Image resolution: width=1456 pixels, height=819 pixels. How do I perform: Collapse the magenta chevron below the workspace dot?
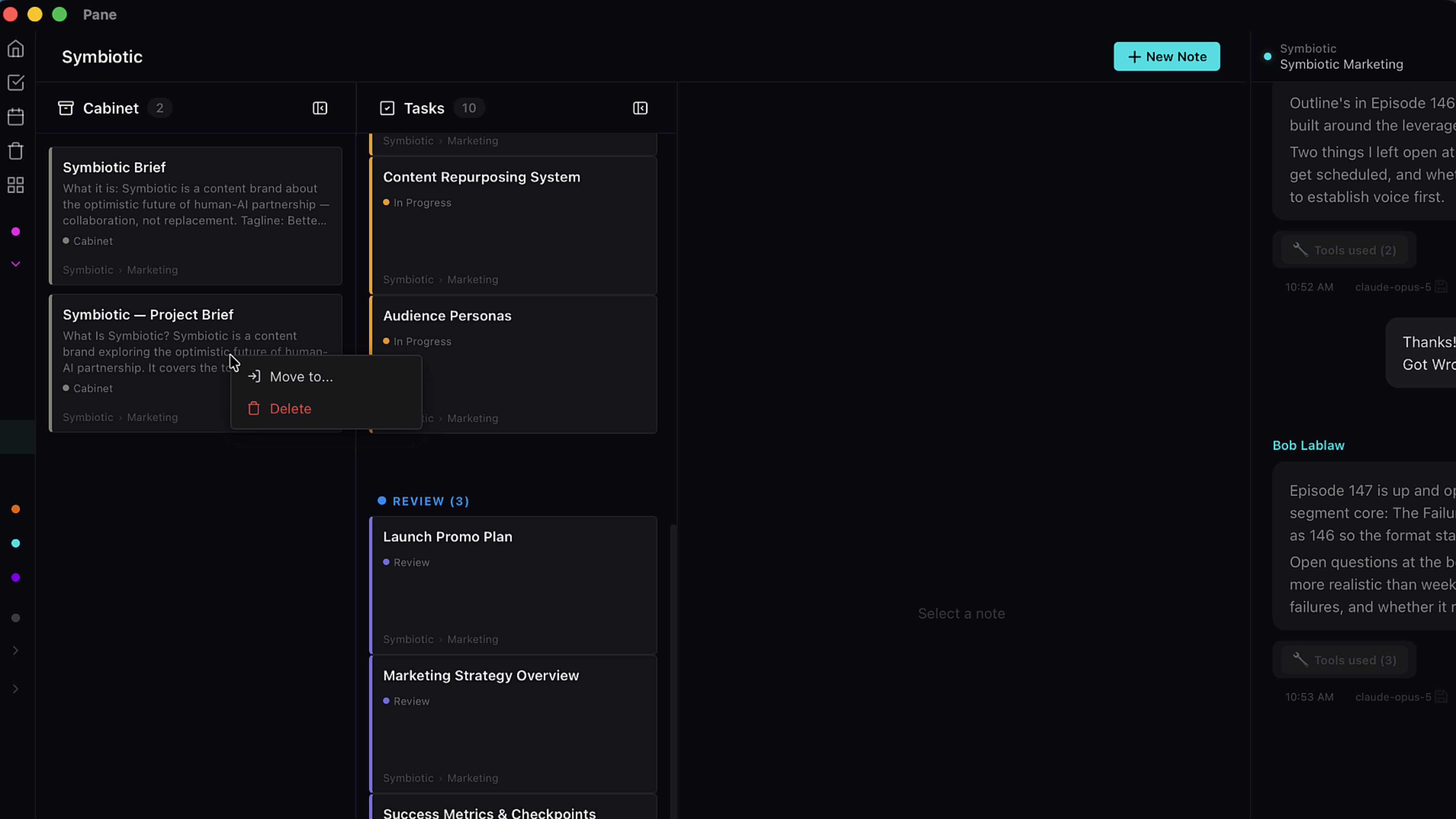point(16,264)
